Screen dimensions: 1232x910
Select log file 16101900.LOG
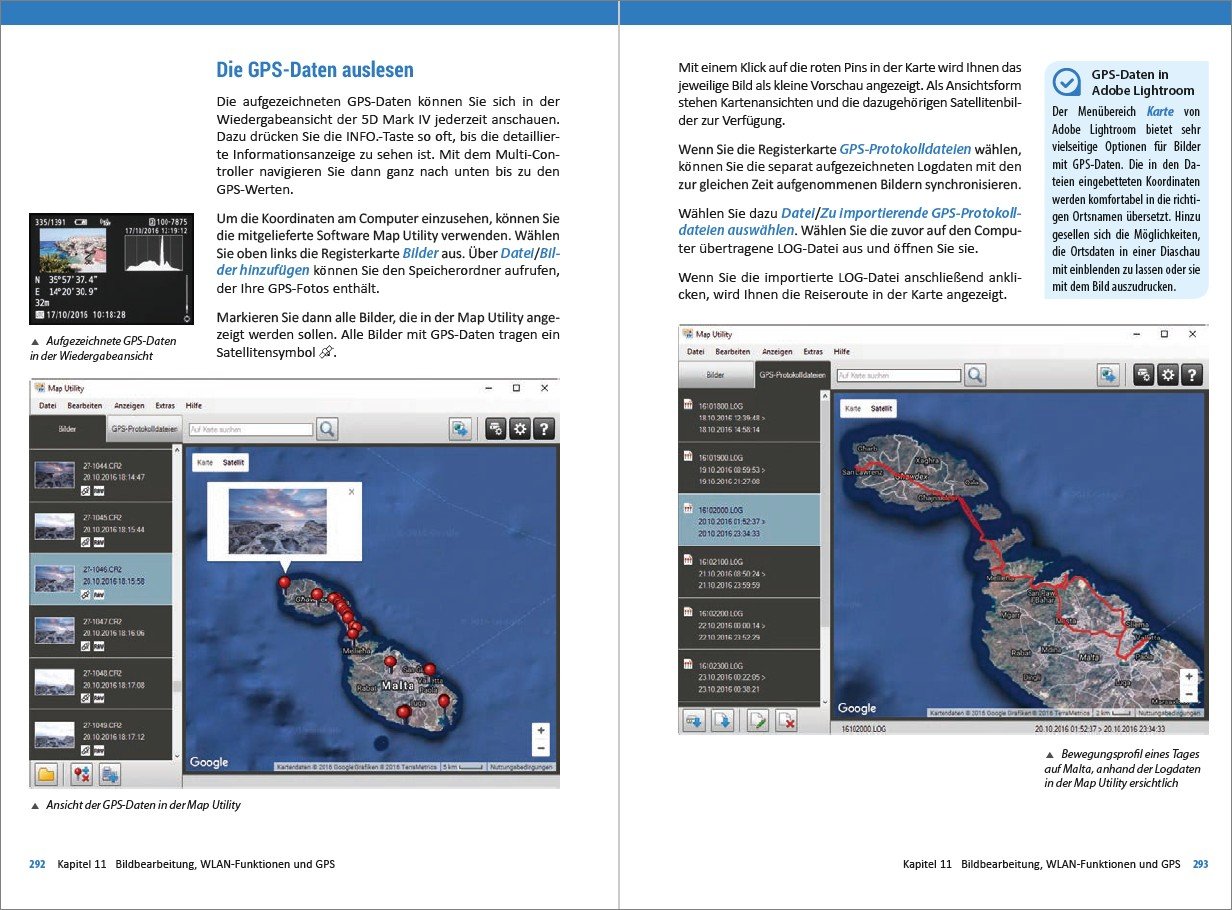[749, 467]
